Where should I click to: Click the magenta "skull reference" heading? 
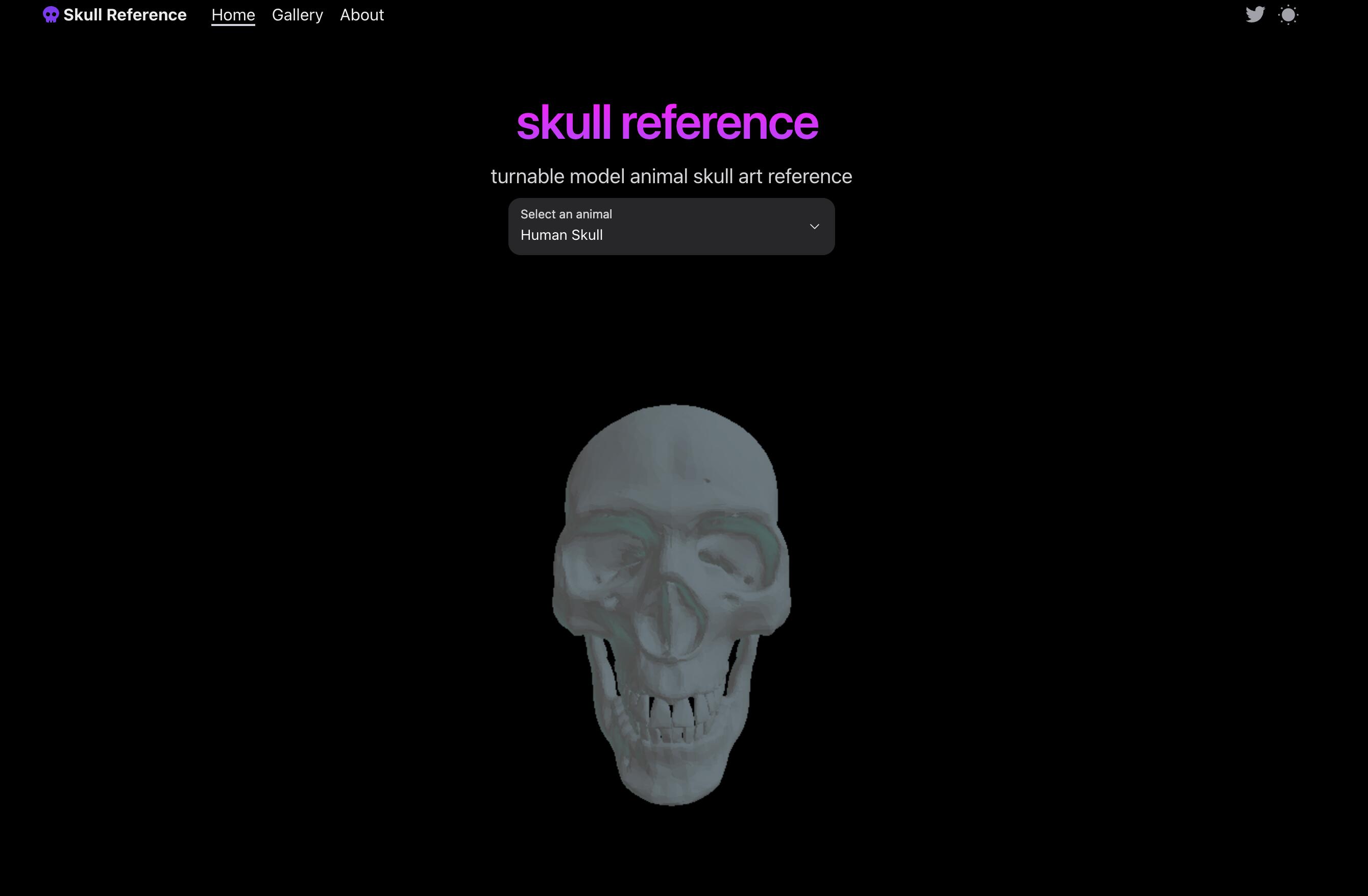click(667, 122)
